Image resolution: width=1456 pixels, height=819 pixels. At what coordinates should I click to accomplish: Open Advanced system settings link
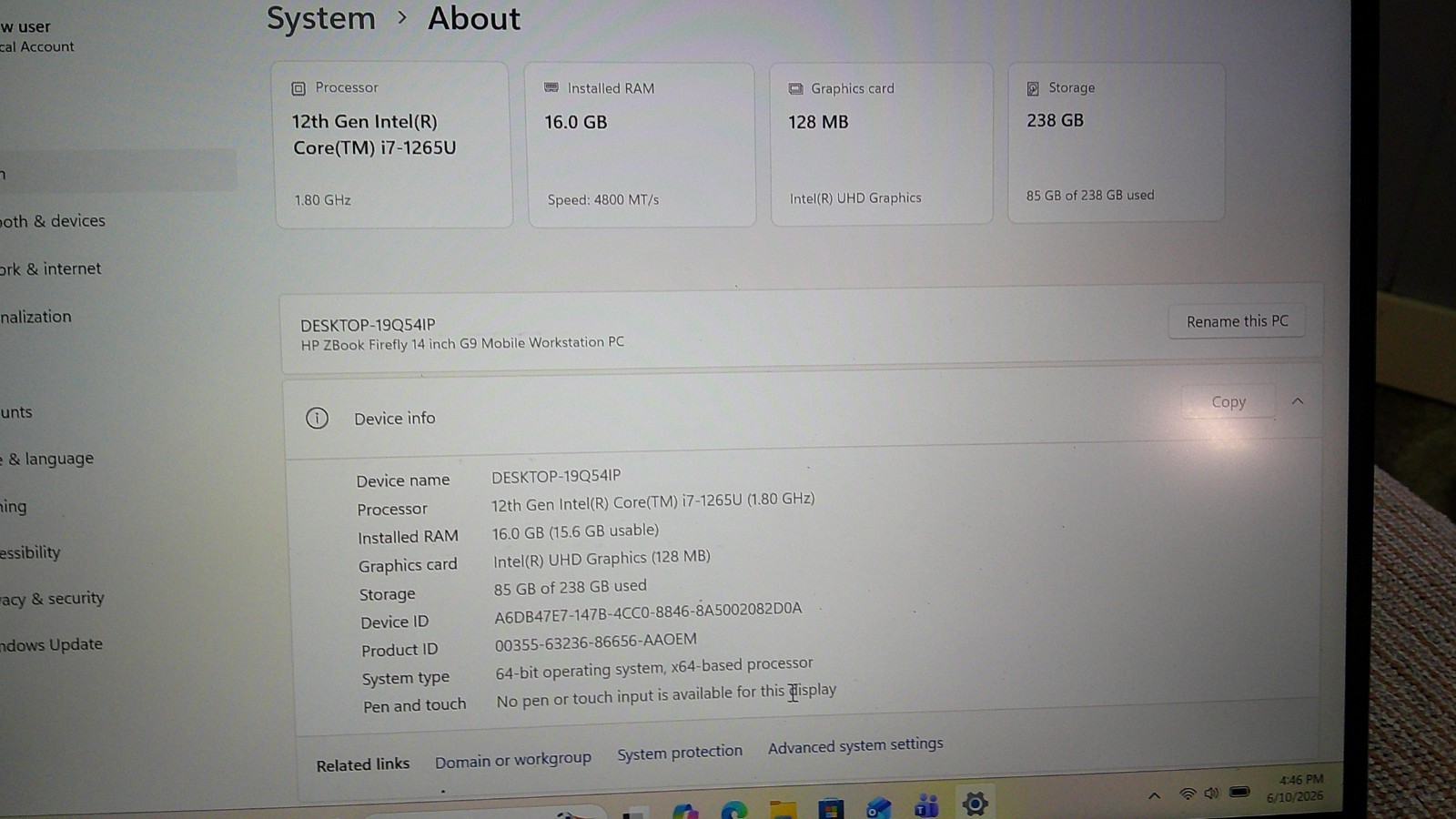[x=855, y=745]
